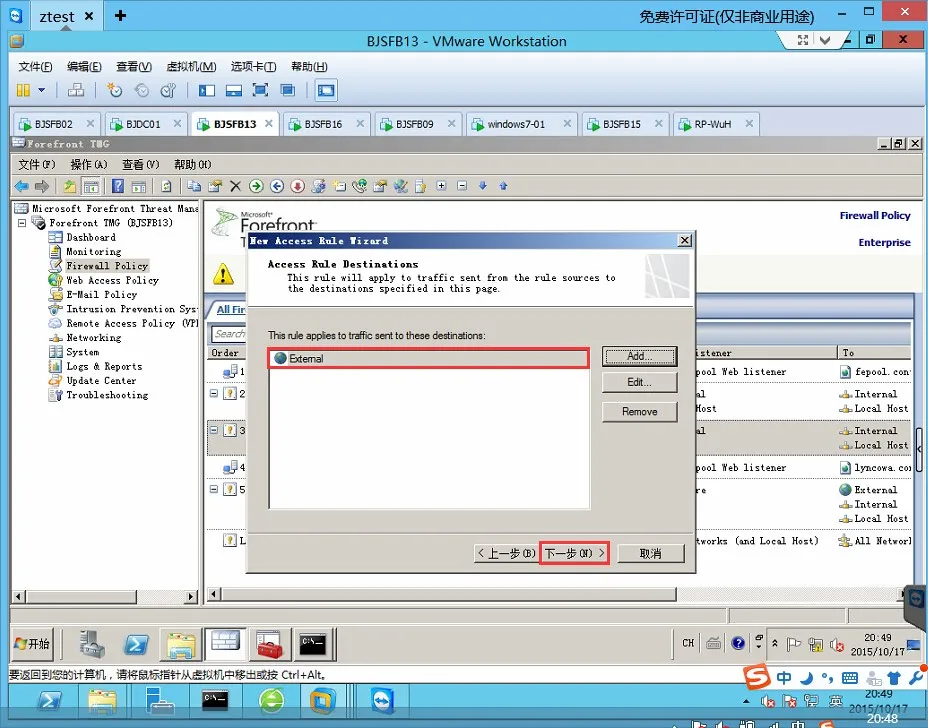
Task: Expand the host system tray hidden icons arrow
Action: point(746,701)
